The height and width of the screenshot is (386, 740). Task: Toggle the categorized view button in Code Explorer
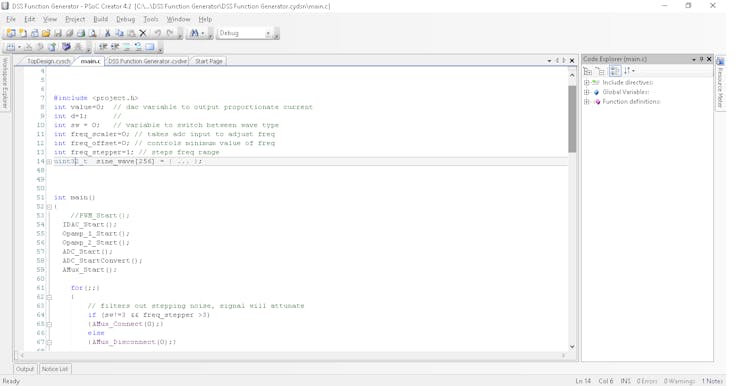[615, 71]
